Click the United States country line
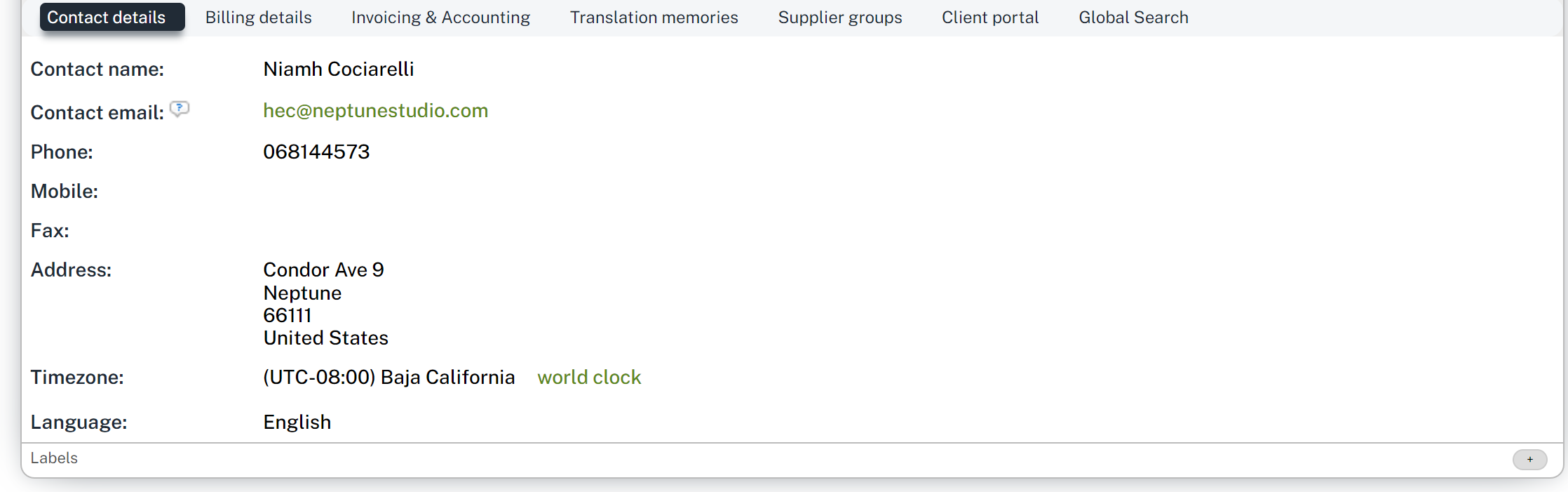The height and width of the screenshot is (492, 1568). pyautogui.click(x=325, y=338)
